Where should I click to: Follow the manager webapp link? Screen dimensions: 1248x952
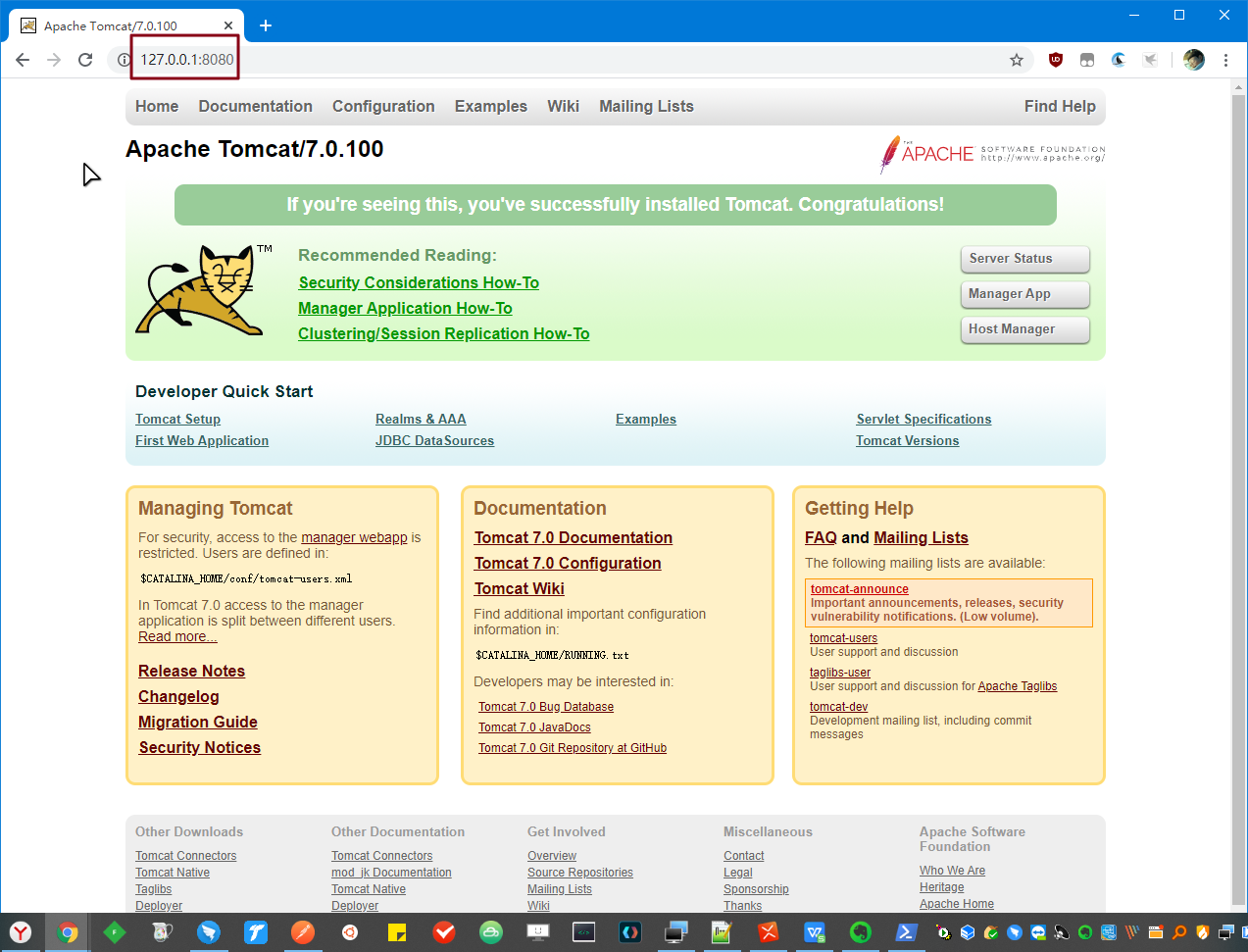(x=354, y=537)
